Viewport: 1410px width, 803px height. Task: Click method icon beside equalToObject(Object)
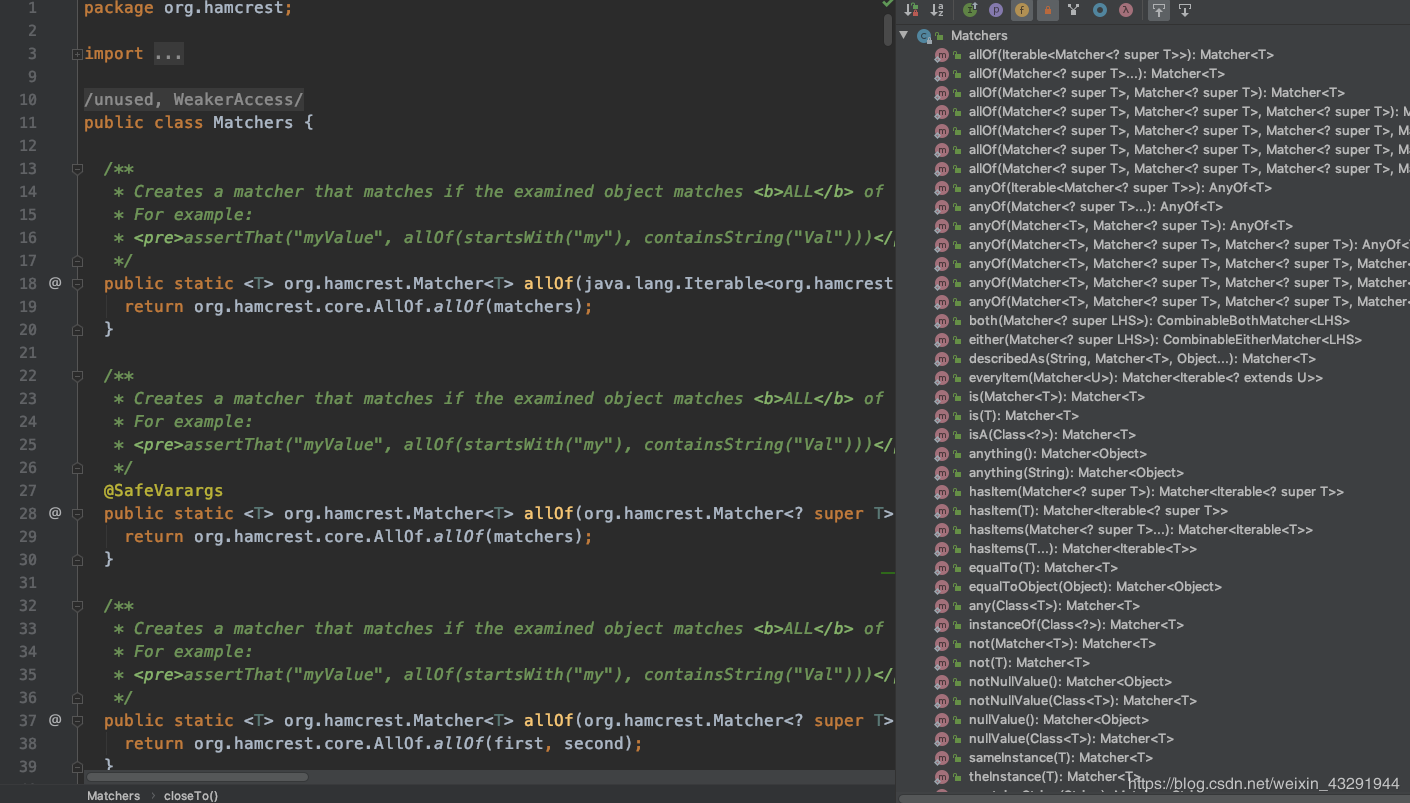942,587
